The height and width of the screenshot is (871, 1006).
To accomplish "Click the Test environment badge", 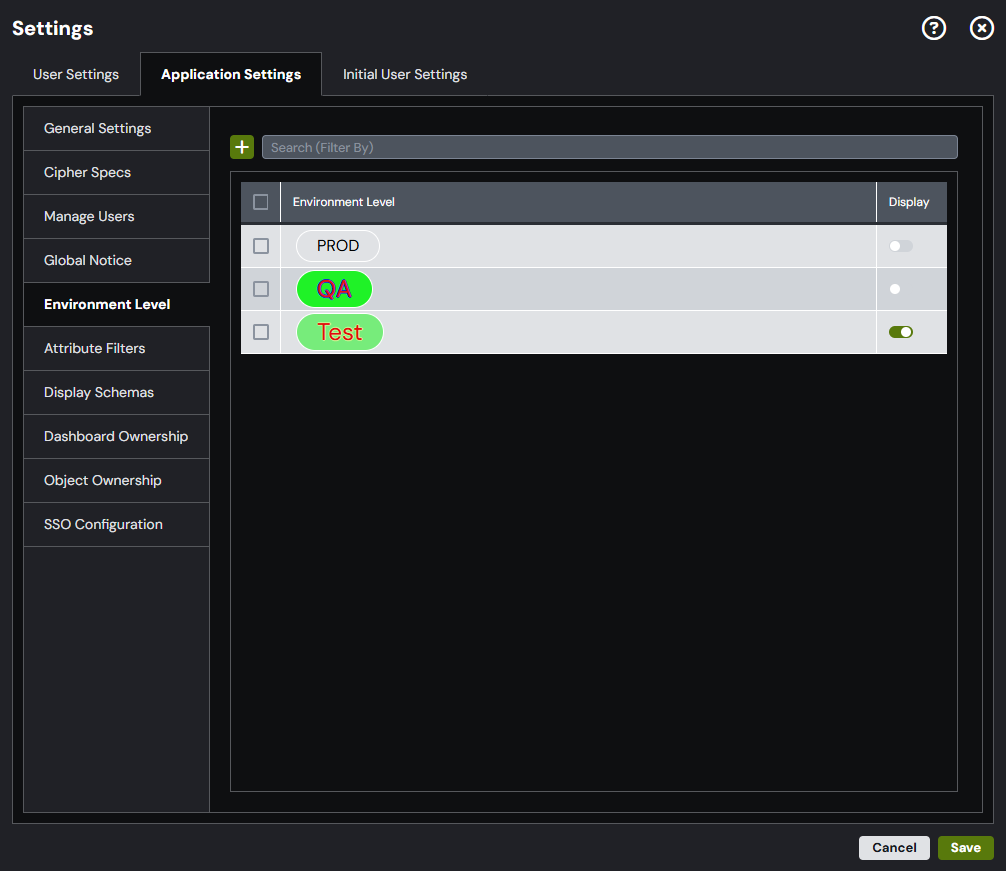I will (339, 332).
